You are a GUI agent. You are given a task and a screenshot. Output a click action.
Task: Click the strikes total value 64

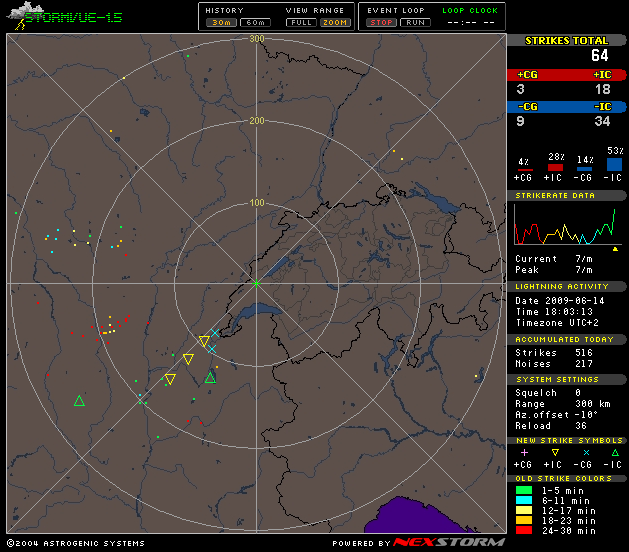tap(600, 55)
